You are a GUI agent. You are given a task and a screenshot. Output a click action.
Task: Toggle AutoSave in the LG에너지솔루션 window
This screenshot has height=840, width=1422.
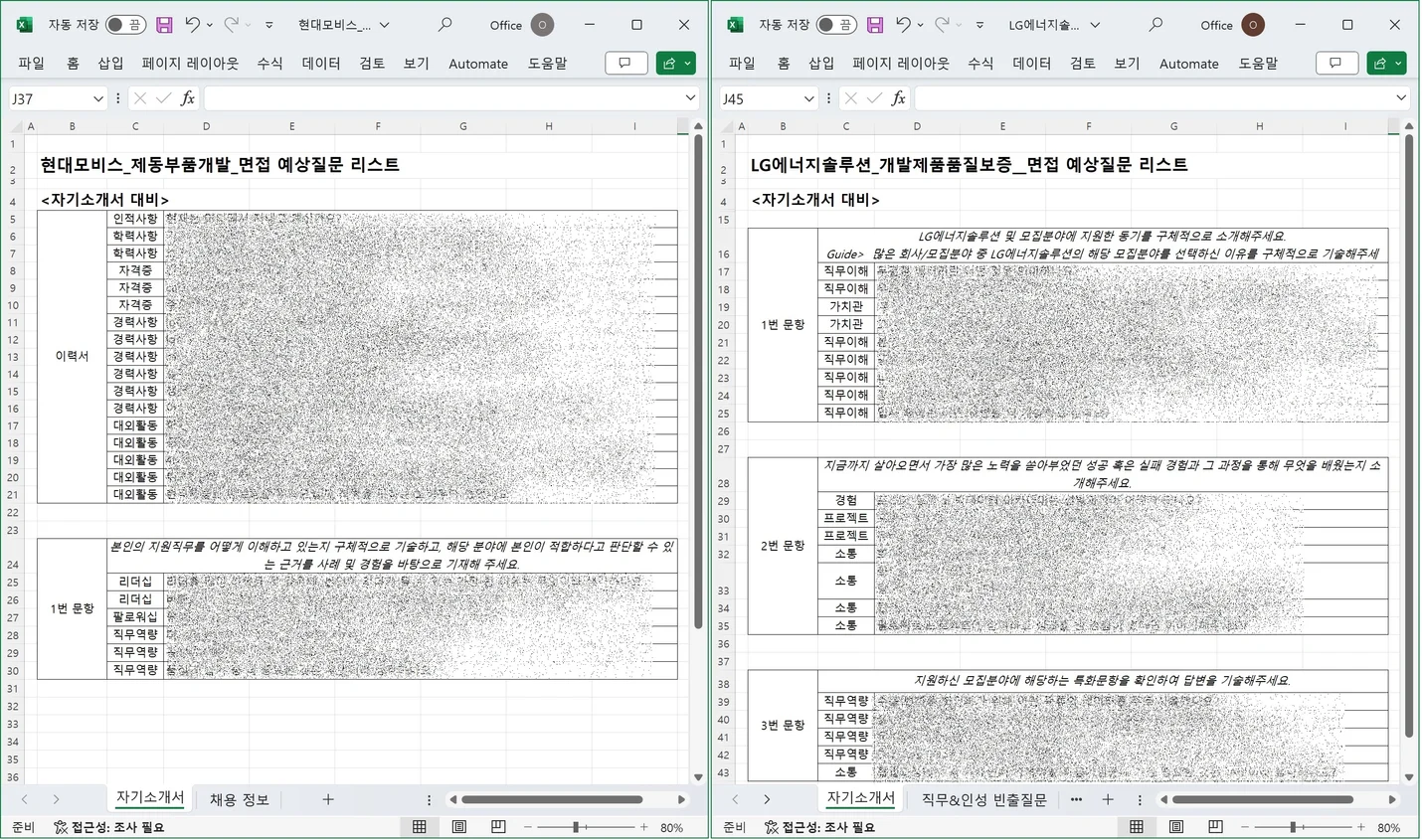836,25
